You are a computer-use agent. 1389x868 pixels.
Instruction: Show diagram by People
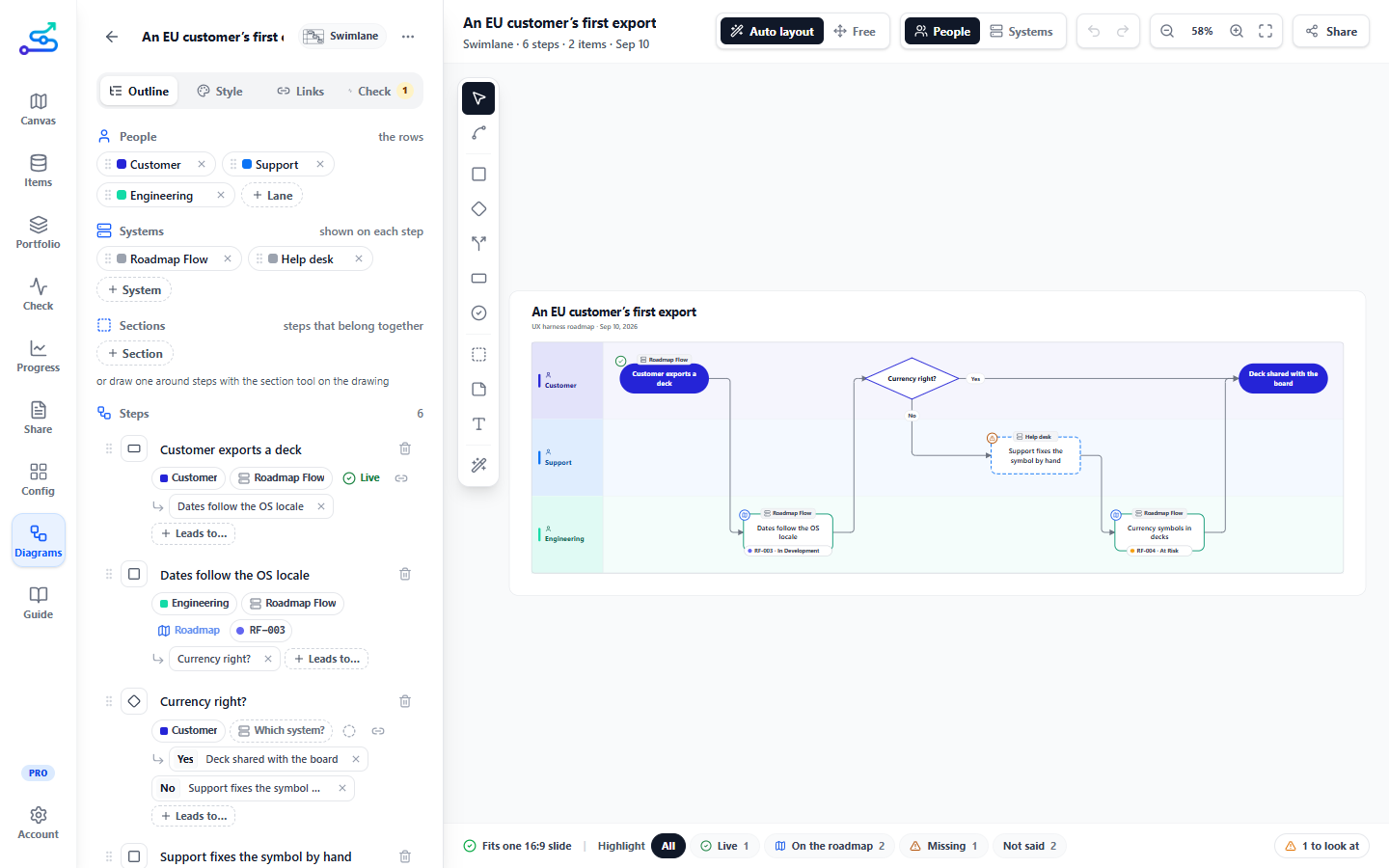tap(941, 32)
